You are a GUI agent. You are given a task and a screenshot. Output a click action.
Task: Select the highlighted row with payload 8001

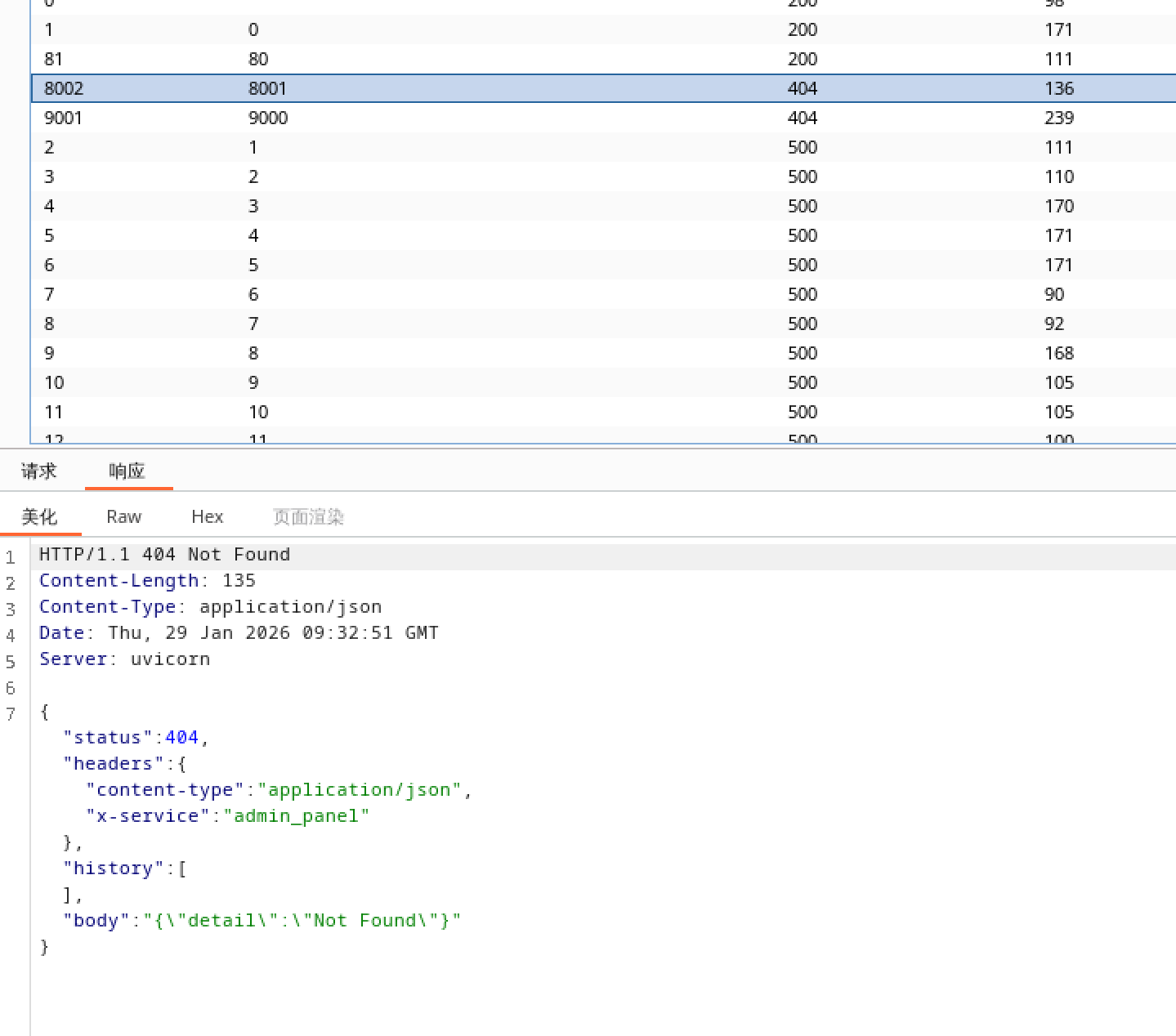click(268, 88)
